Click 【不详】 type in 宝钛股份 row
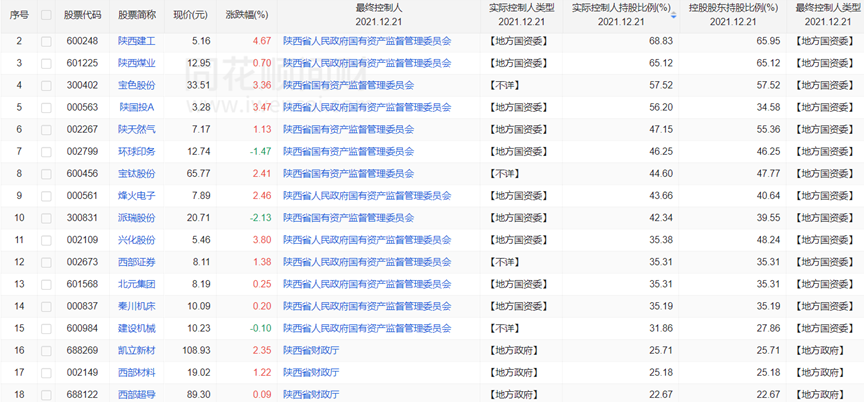 [x=504, y=174]
